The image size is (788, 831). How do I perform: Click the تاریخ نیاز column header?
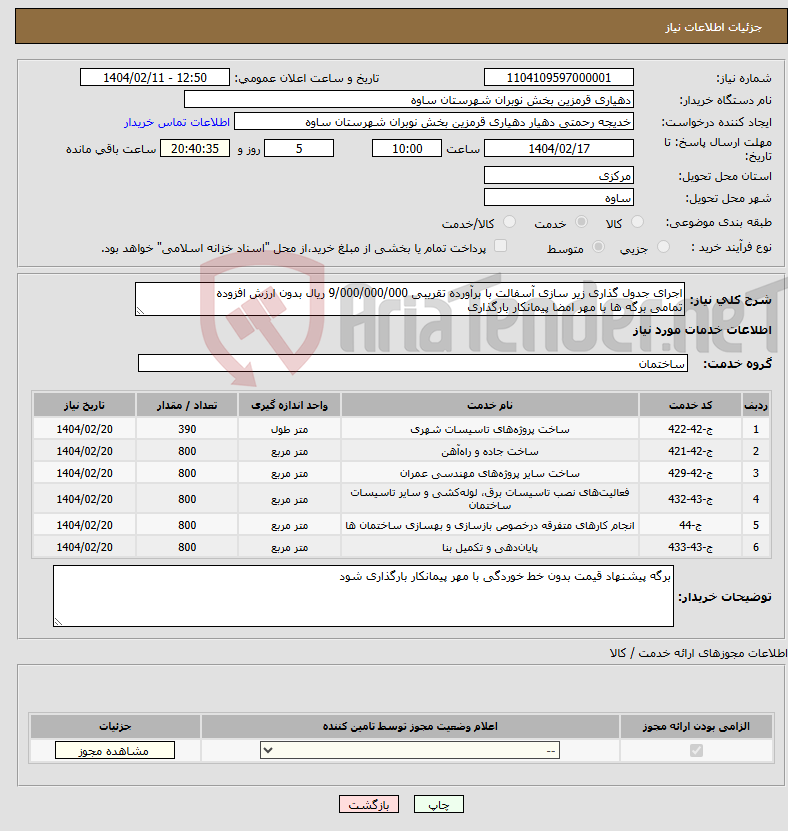coord(85,405)
